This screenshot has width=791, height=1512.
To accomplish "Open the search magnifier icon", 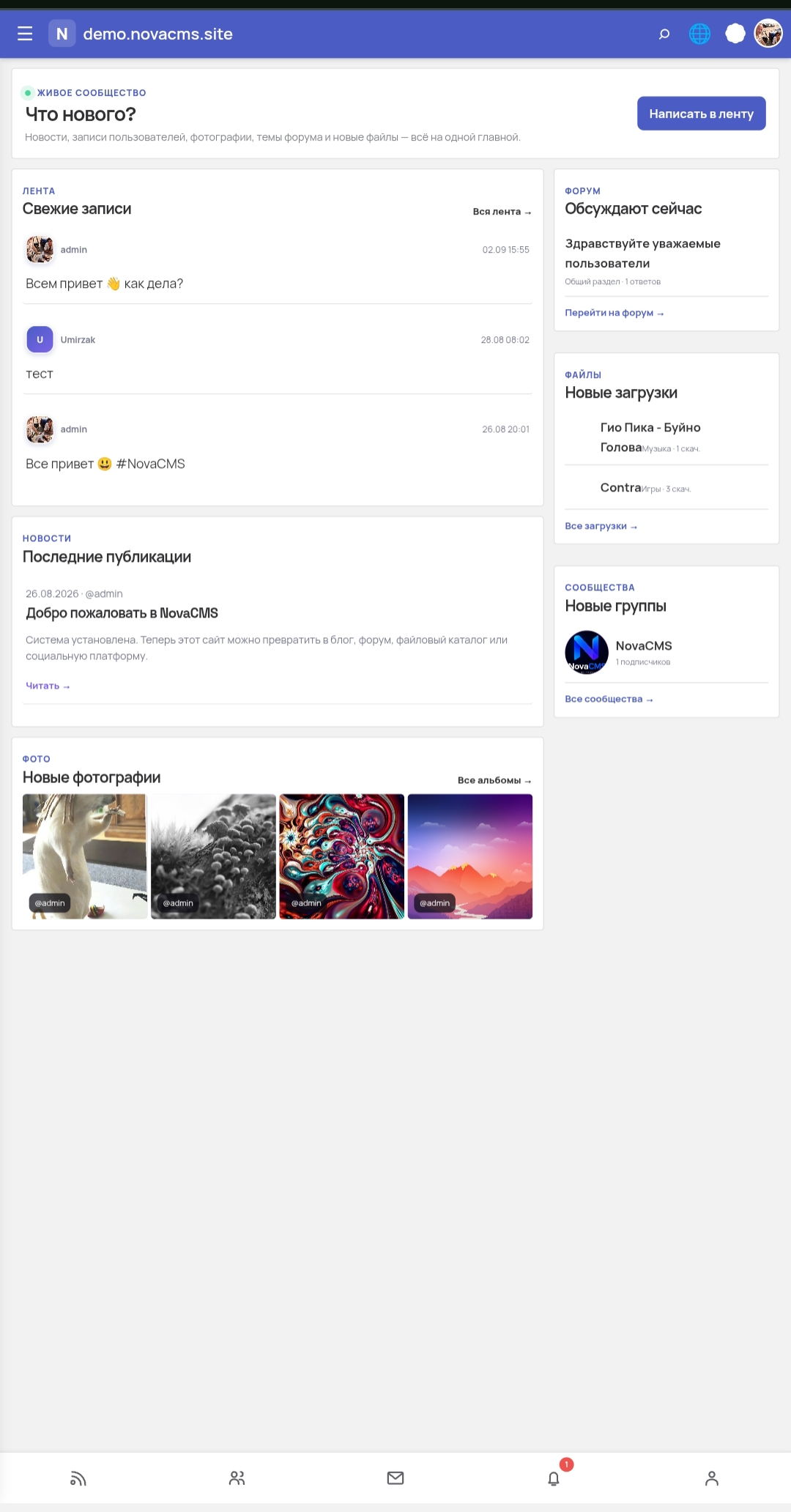I will click(x=664, y=34).
